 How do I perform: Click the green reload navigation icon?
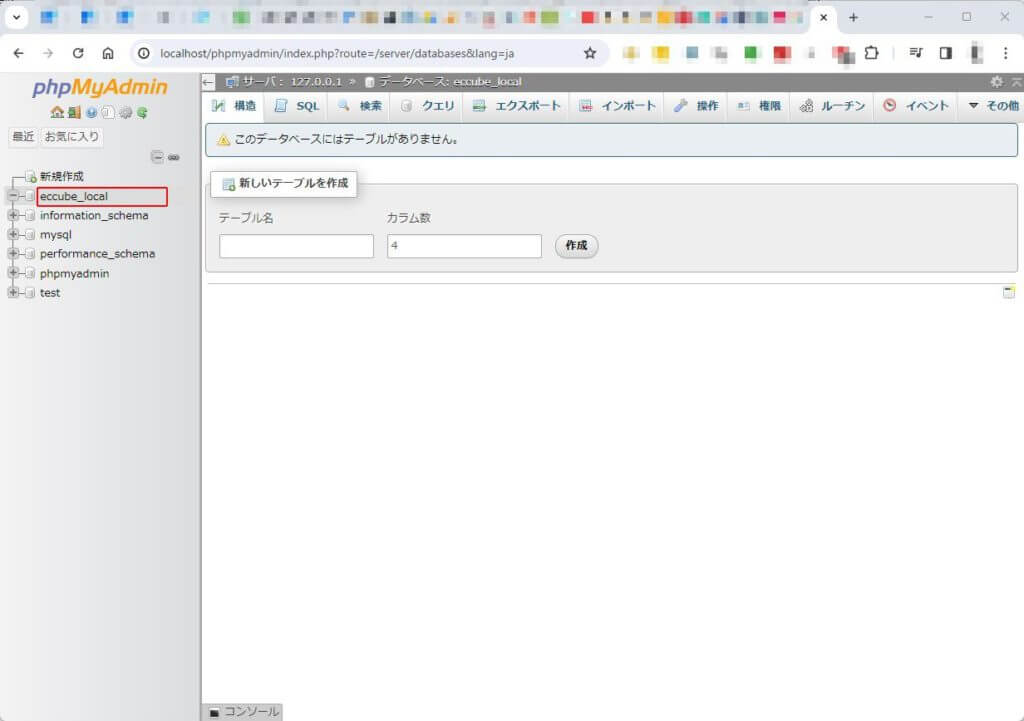pos(143,113)
